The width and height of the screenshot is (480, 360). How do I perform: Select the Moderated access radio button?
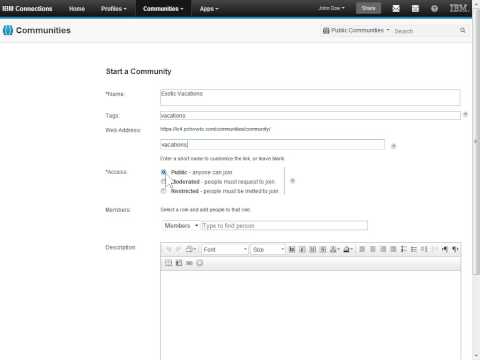(x=163, y=181)
